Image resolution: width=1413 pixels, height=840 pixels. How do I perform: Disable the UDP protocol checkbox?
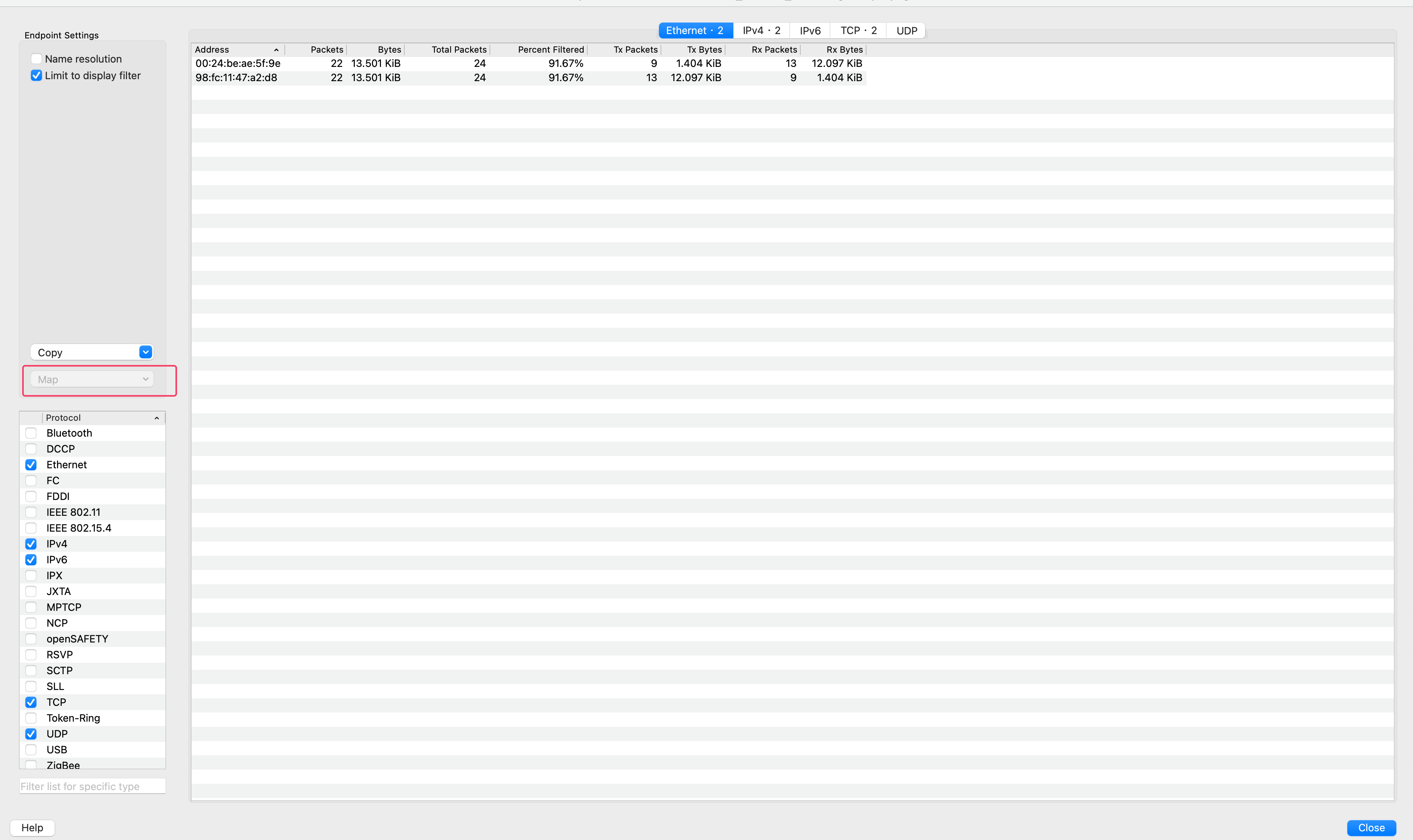31,734
